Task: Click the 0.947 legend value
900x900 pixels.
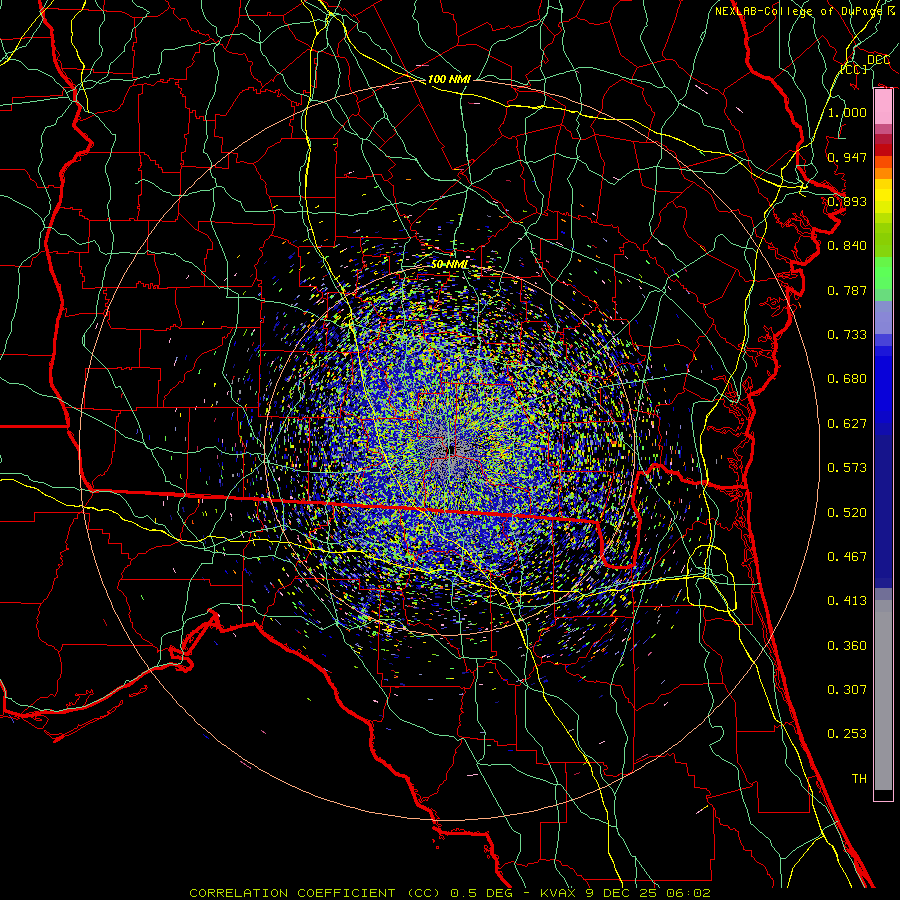Action: pos(847,157)
